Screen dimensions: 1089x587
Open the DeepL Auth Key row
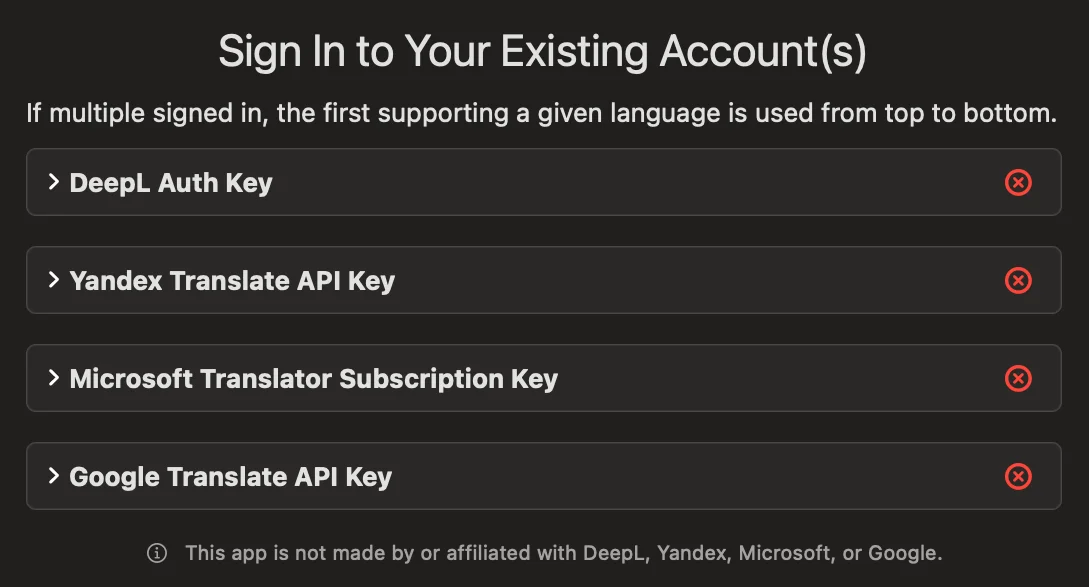(400, 182)
